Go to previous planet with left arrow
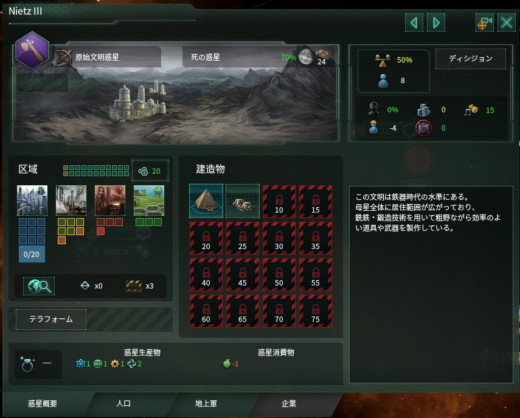Screen dimensions: 520x418 (x=414, y=23)
